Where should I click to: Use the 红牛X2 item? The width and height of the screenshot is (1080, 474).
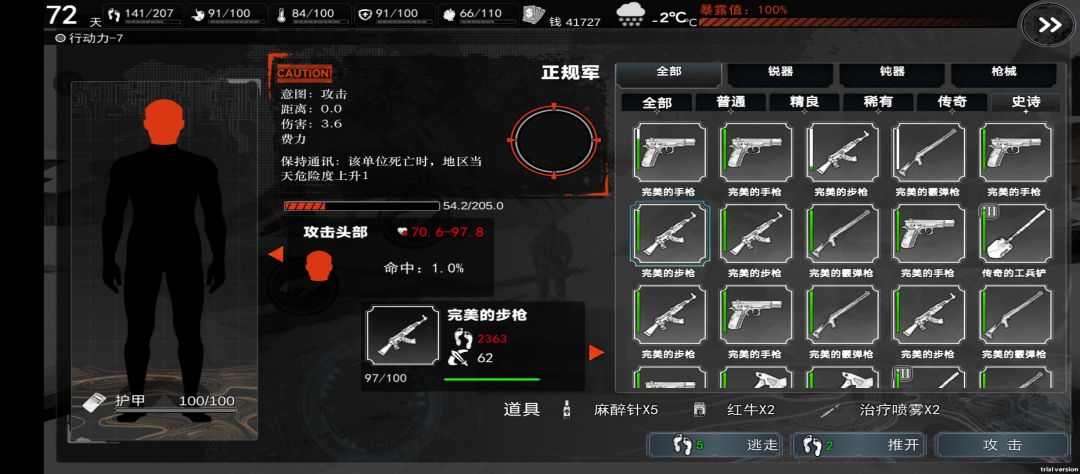(x=751, y=410)
